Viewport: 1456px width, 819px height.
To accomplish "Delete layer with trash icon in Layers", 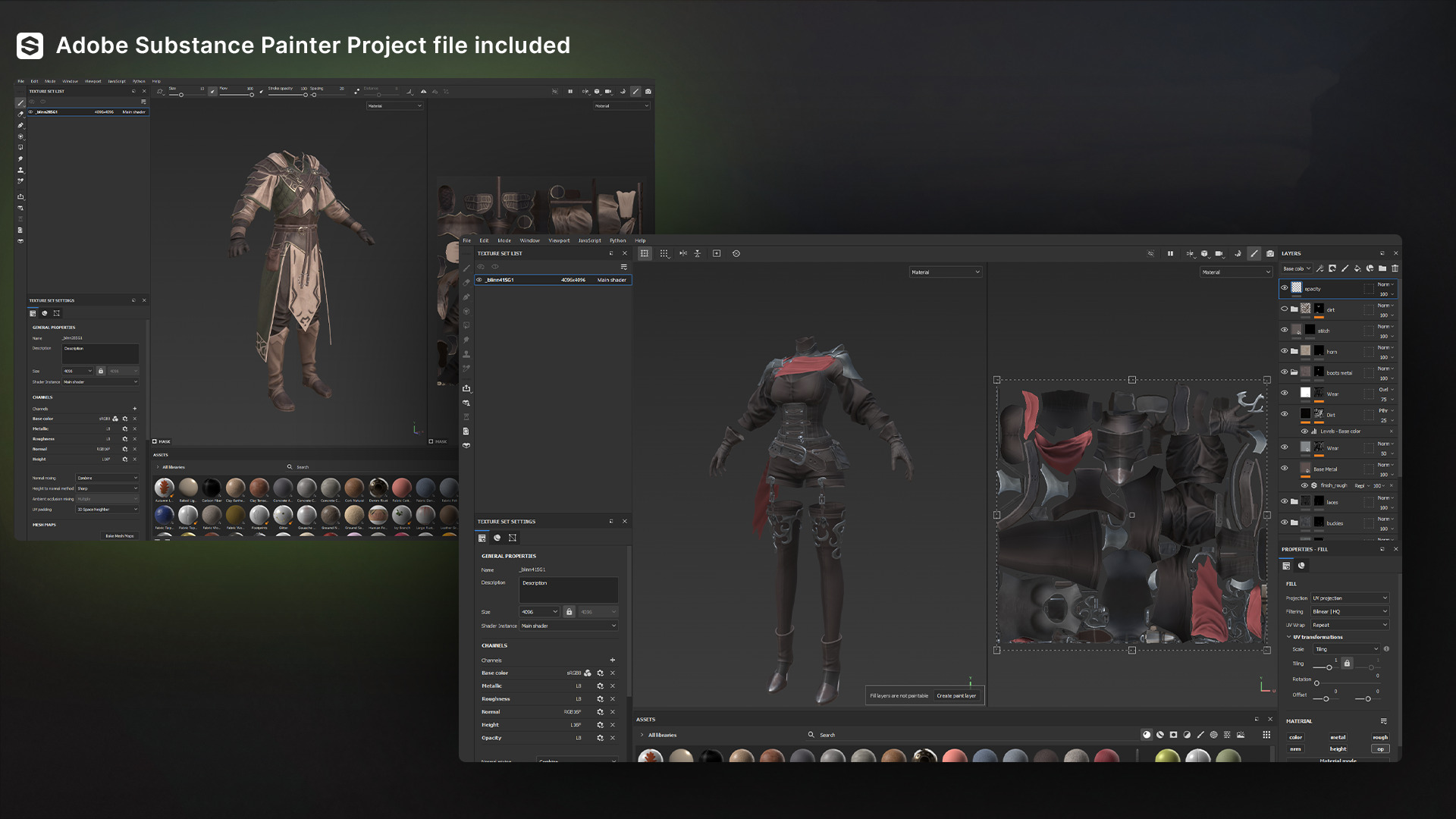I will pyautogui.click(x=1395, y=268).
